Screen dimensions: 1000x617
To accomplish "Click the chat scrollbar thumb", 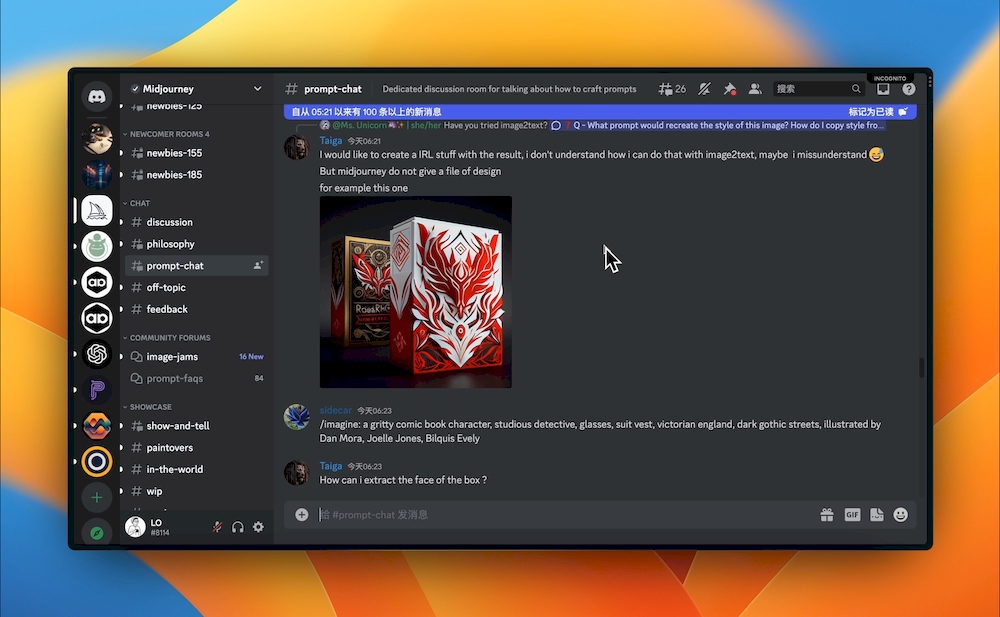I will click(x=921, y=367).
